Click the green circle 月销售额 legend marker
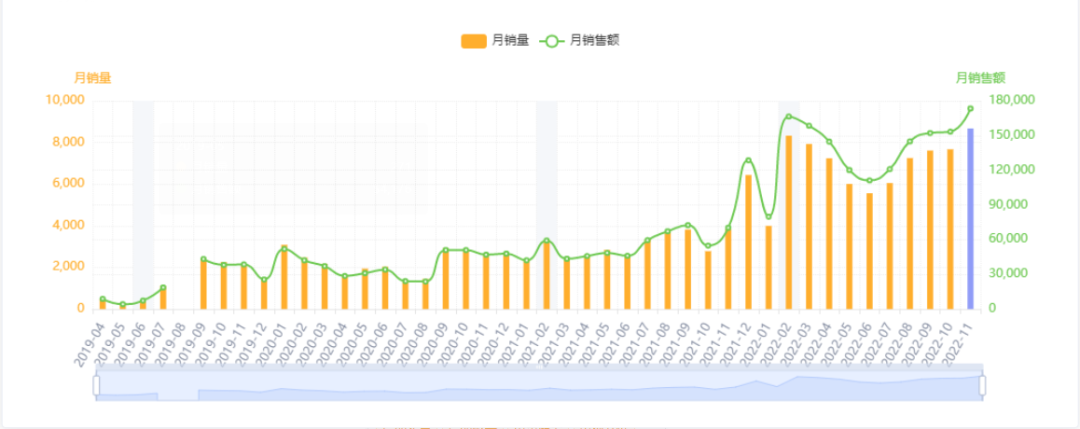The width and height of the screenshot is (1080, 429). (x=552, y=41)
